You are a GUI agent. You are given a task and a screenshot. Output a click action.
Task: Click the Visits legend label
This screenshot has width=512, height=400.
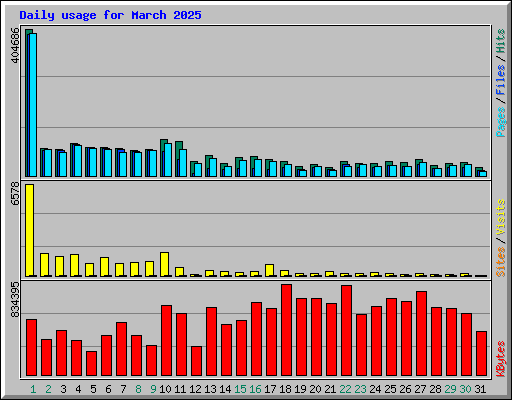pyautogui.click(x=501, y=218)
